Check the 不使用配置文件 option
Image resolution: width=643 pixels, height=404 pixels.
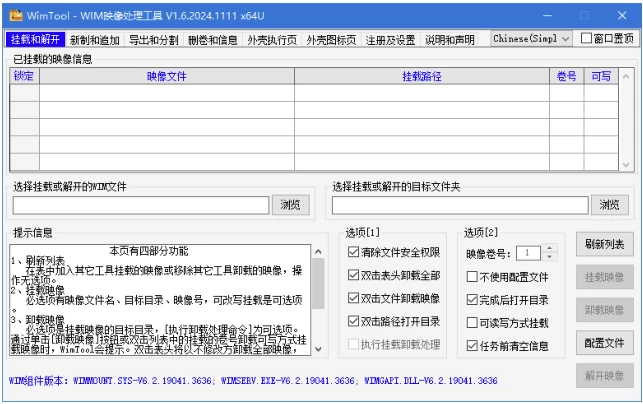point(473,277)
